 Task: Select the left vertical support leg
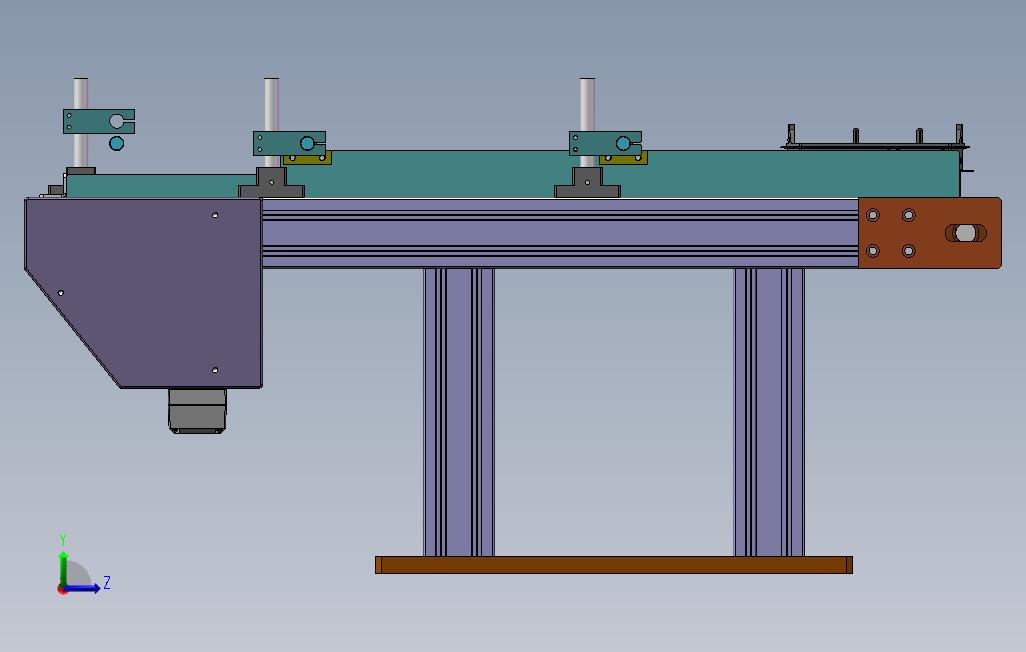pyautogui.click(x=459, y=412)
